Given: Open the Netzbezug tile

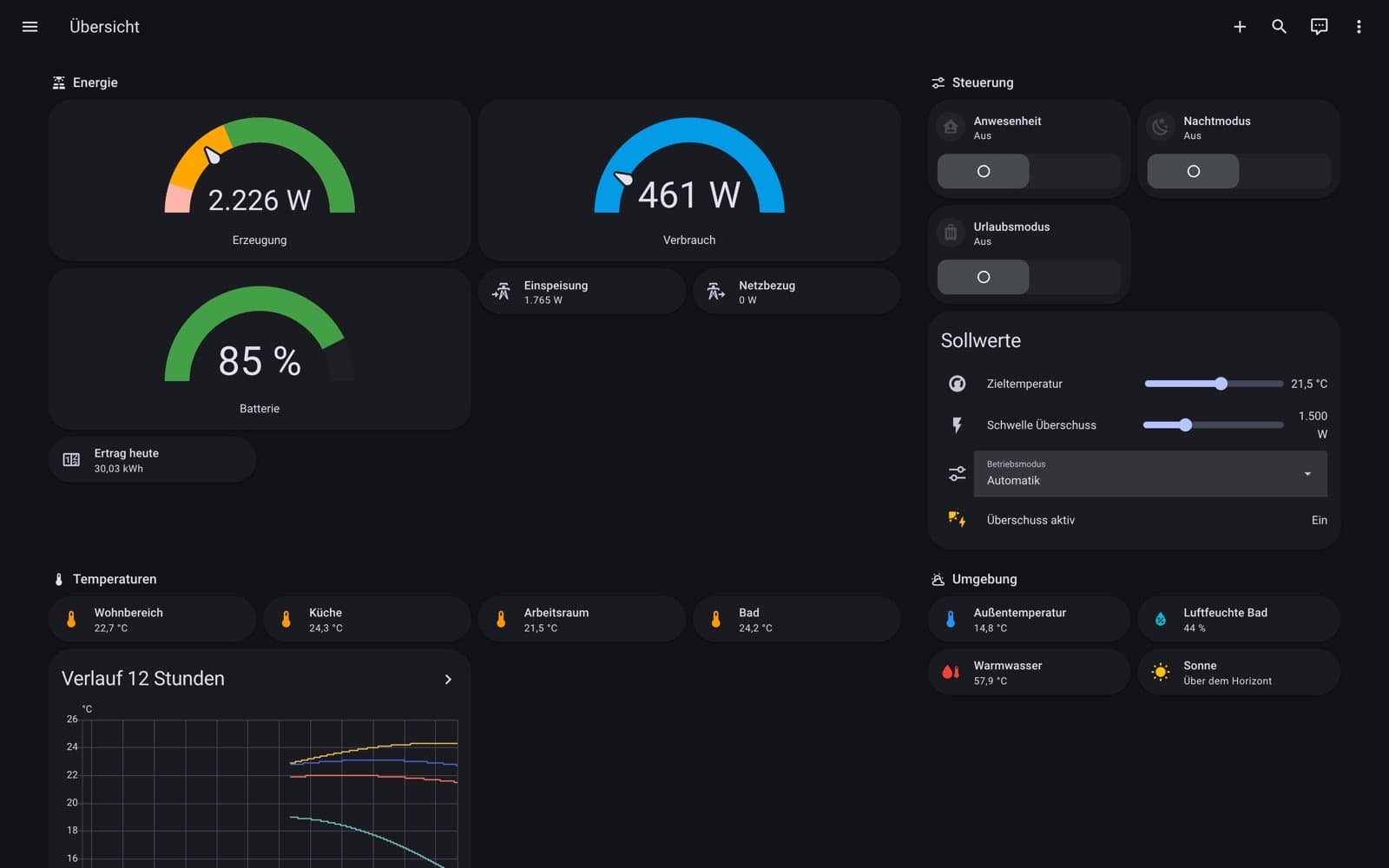Looking at the screenshot, I should [797, 292].
